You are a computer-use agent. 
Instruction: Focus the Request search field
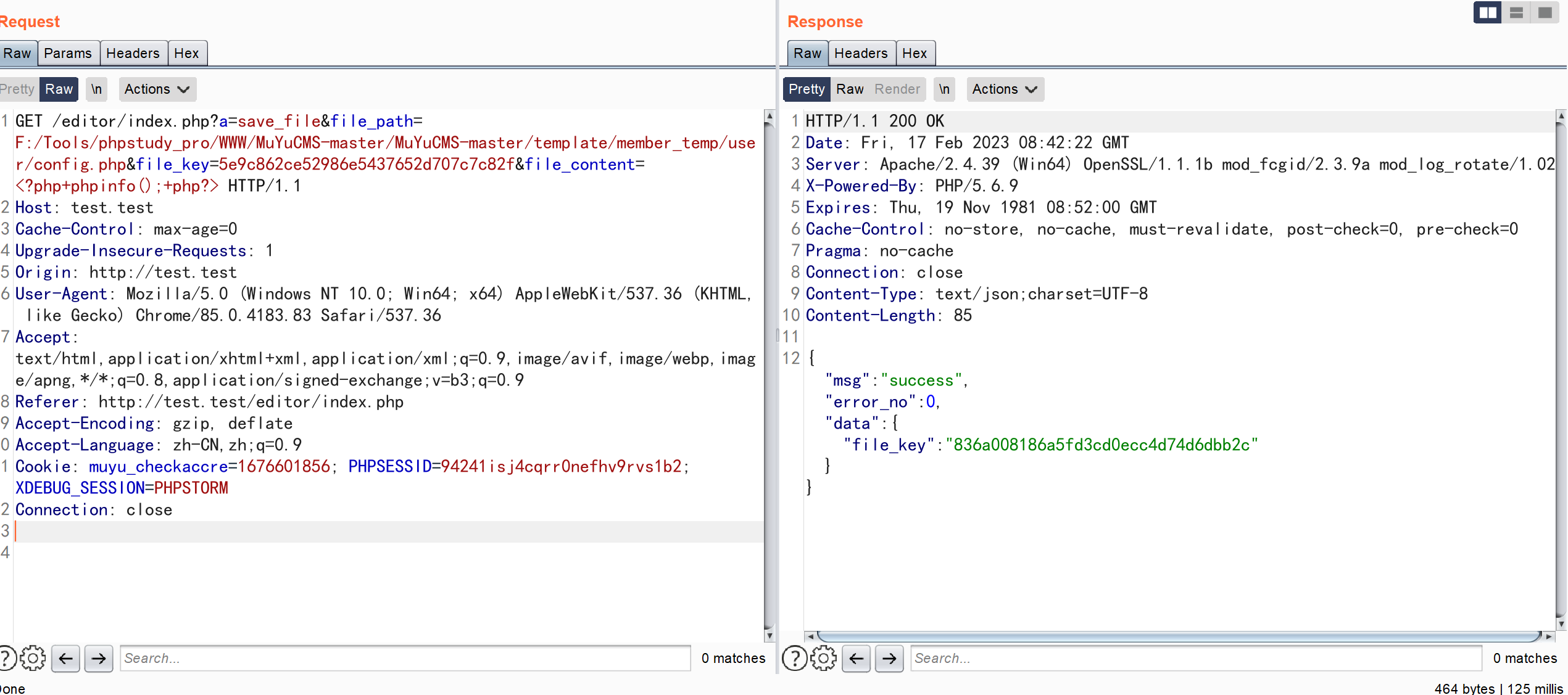(405, 659)
